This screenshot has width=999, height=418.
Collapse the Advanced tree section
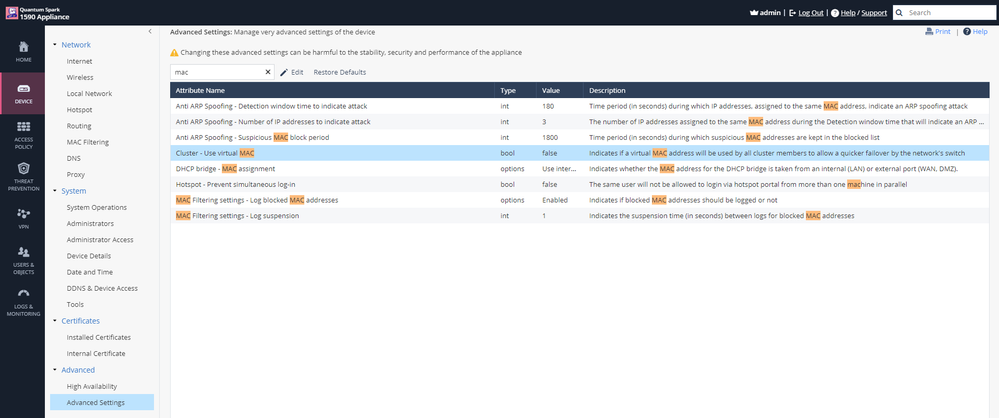55,370
